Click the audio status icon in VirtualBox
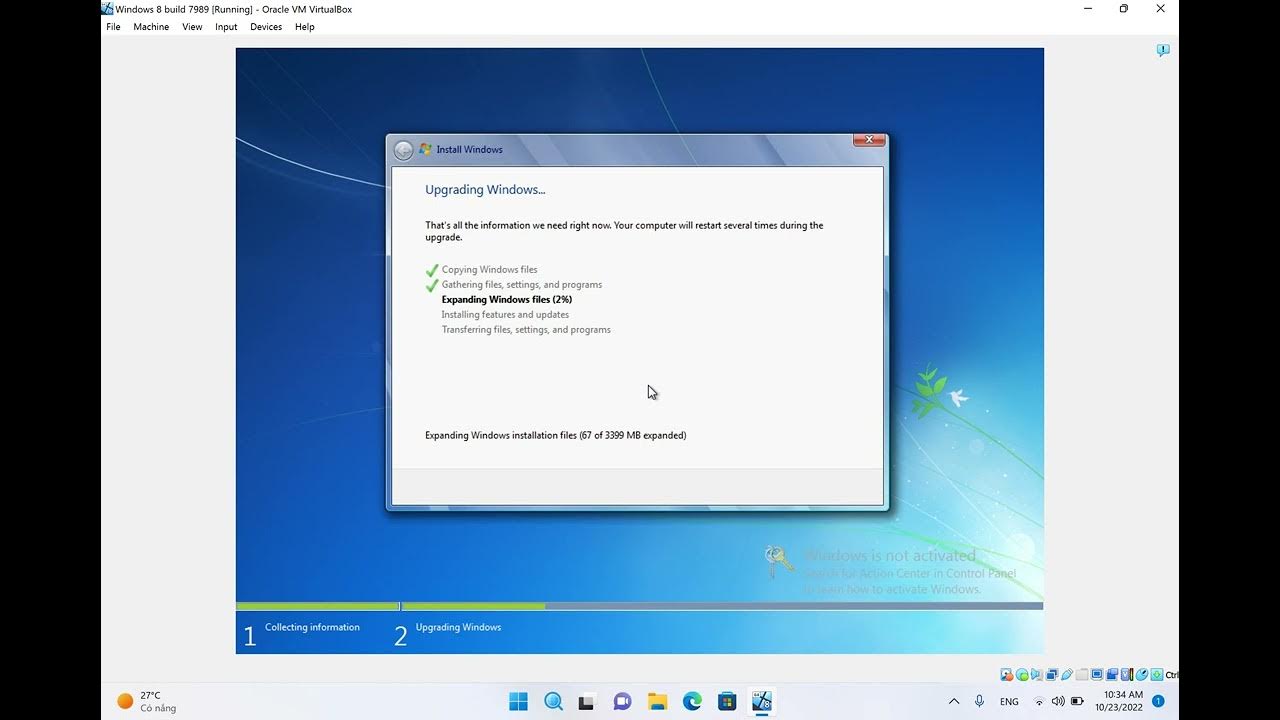Screen dimensions: 1280x720 1037,675
